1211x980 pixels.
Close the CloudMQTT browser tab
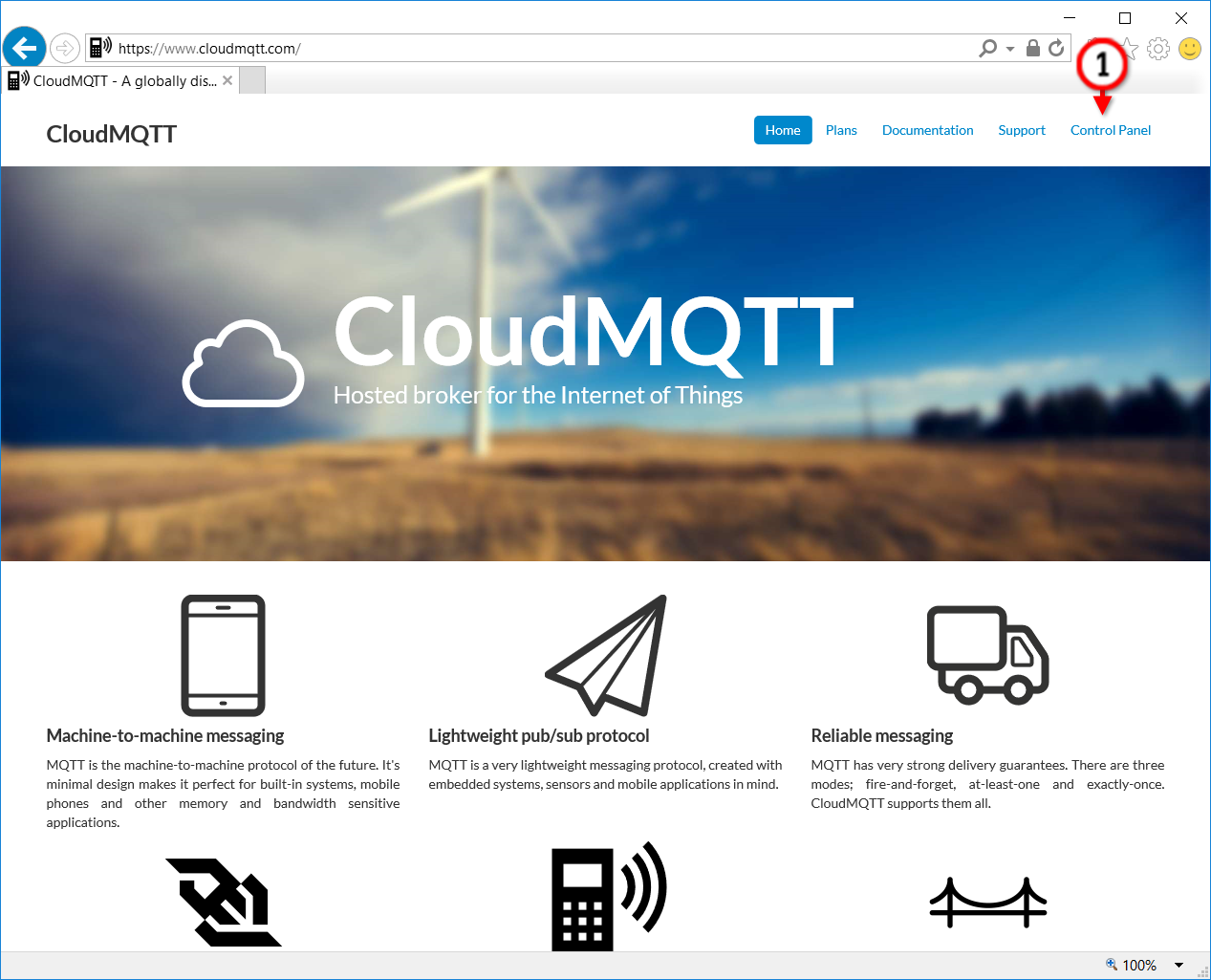227,81
